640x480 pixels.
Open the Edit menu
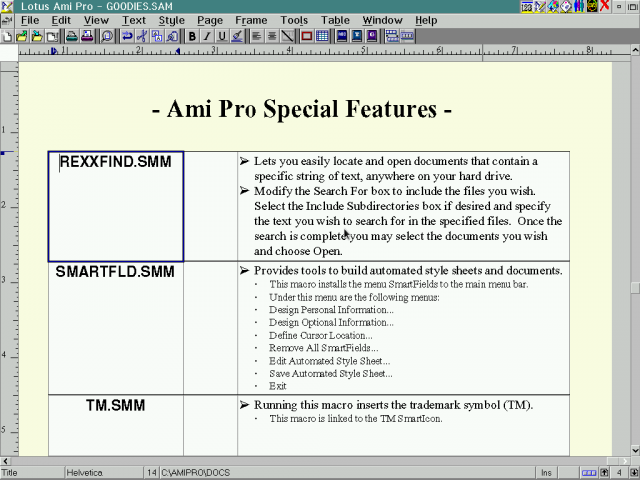[61, 20]
